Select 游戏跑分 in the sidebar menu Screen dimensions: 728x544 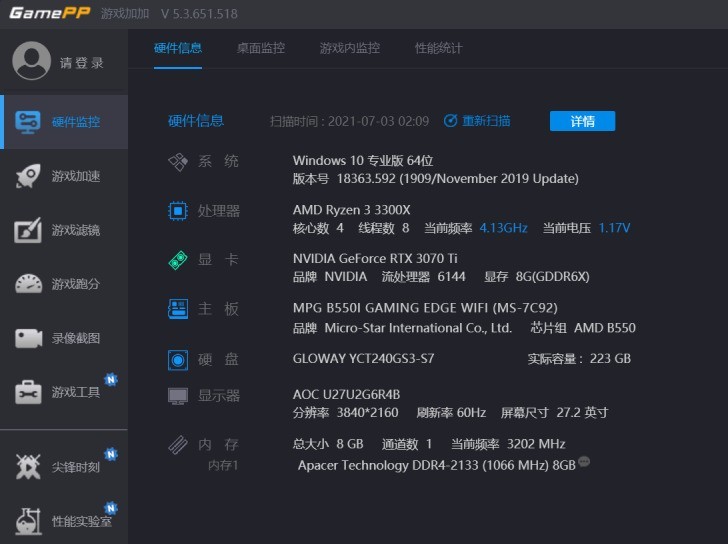[76, 284]
